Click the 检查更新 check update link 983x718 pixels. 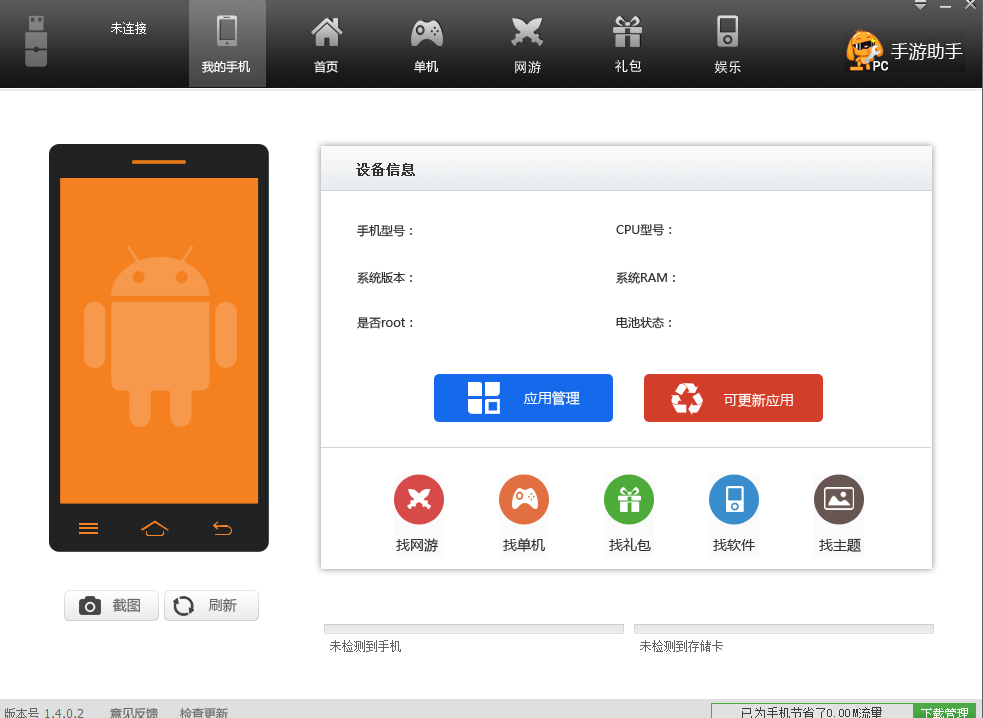coord(204,712)
